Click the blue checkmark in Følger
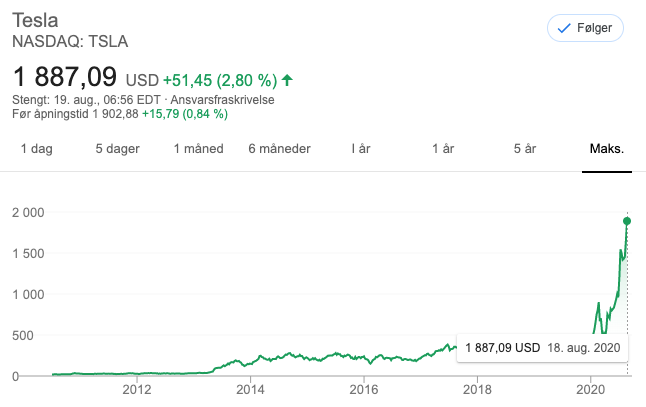The width and height of the screenshot is (646, 407). (x=564, y=28)
